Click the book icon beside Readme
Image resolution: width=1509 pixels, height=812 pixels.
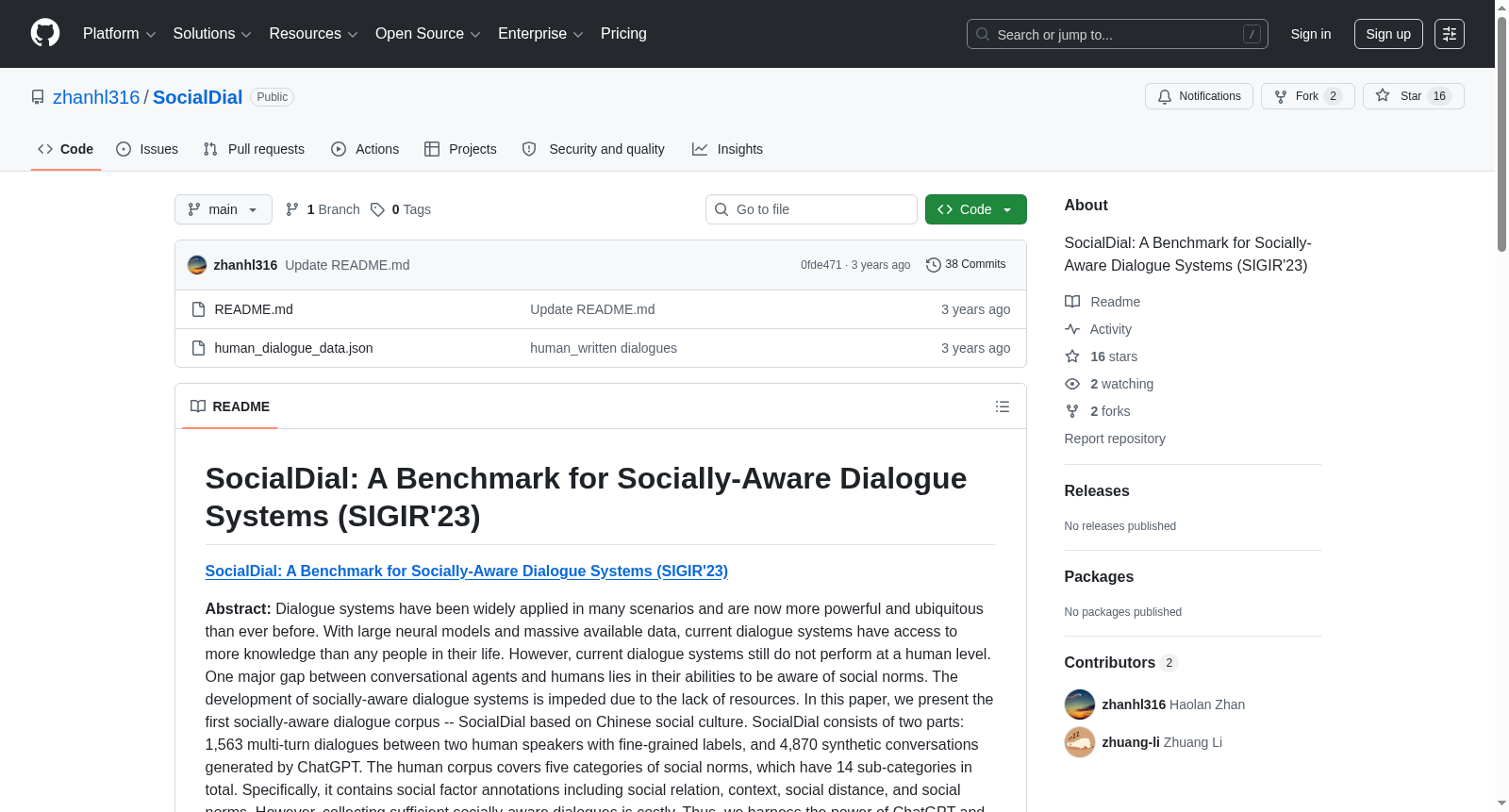point(1072,302)
